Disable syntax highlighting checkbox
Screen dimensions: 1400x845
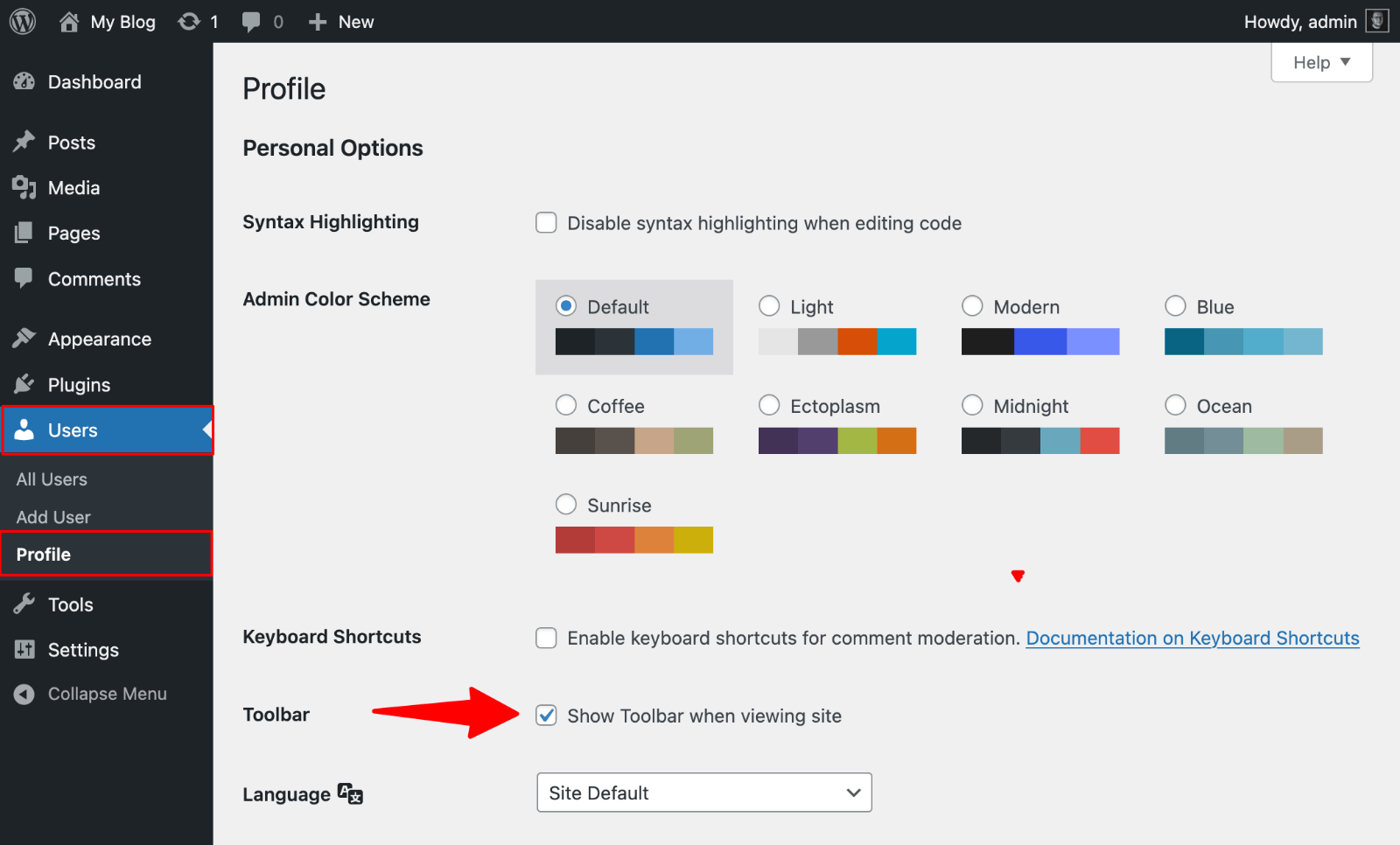pos(546,223)
